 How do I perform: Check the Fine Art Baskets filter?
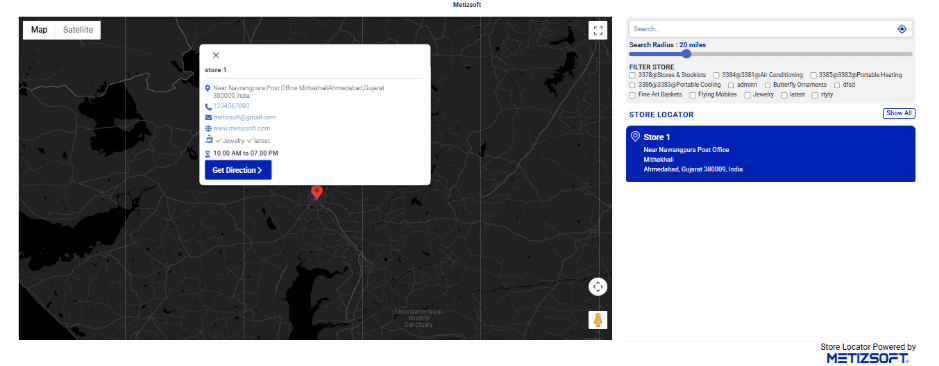click(x=632, y=95)
